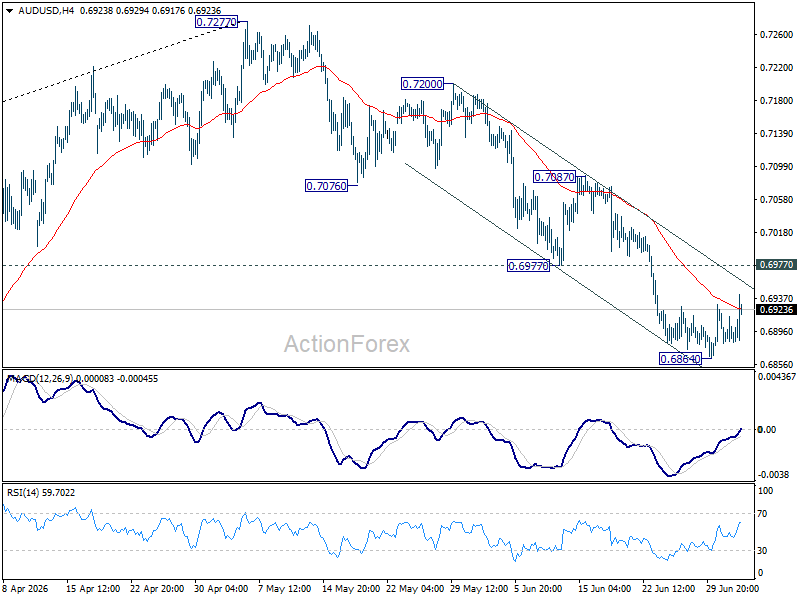
Task: Click the 0.72600 value on the price axis
Action: [x=777, y=35]
